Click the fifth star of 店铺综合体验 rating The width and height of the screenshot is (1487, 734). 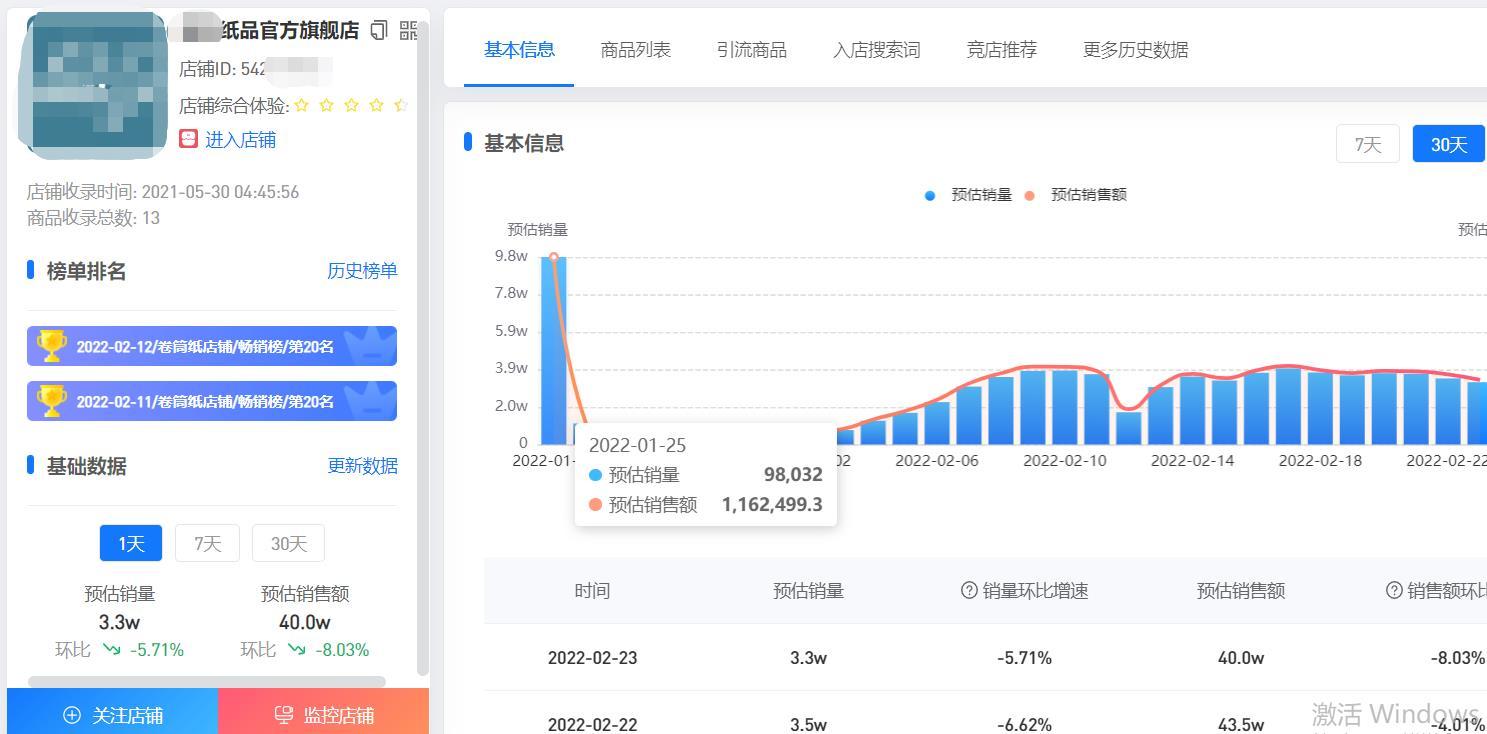point(401,104)
